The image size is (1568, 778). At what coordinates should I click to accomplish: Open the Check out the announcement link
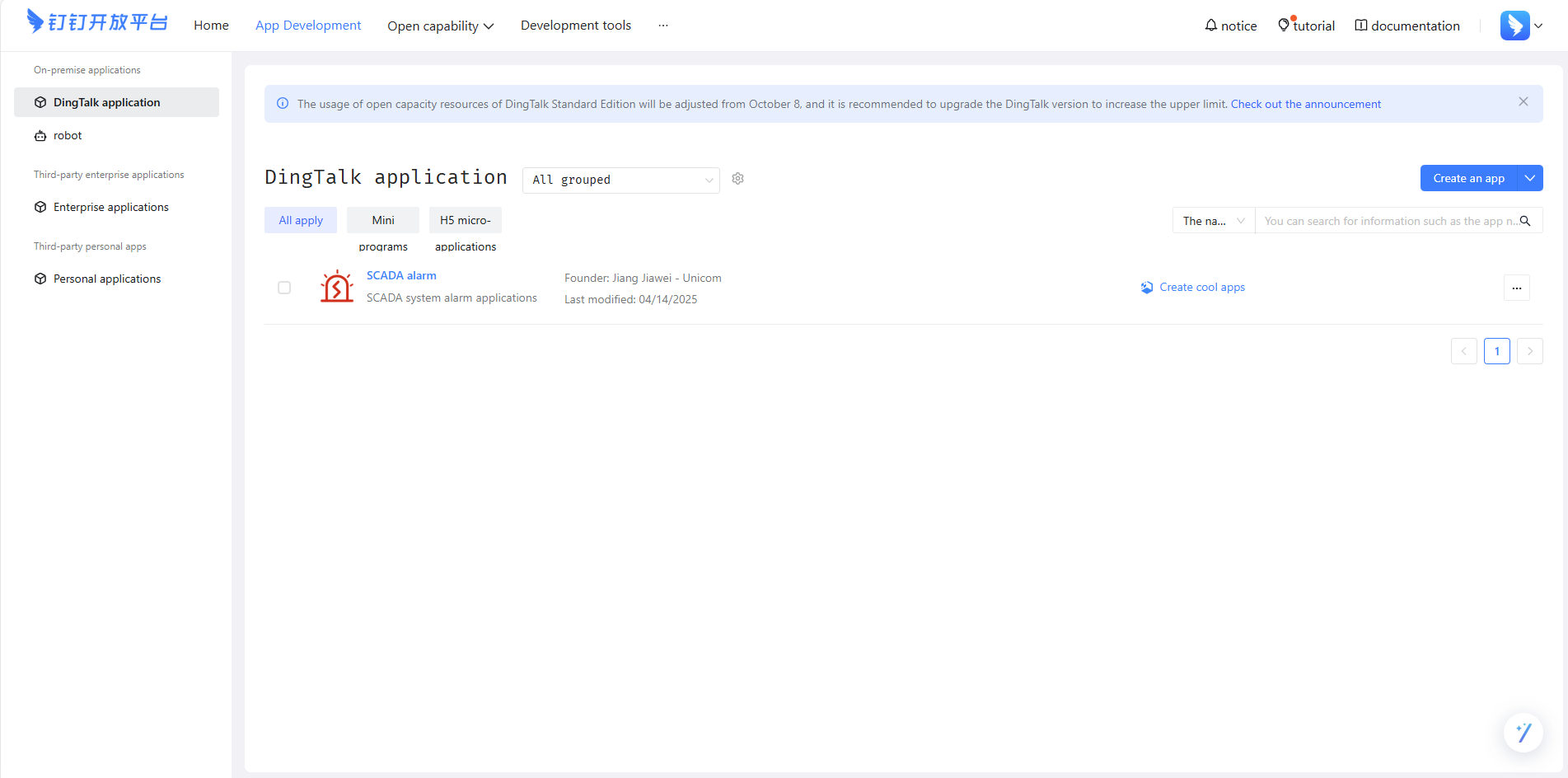(1305, 104)
